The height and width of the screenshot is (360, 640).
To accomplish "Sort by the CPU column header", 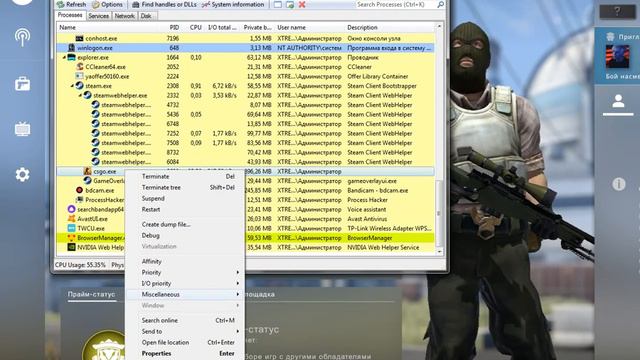I will point(196,27).
